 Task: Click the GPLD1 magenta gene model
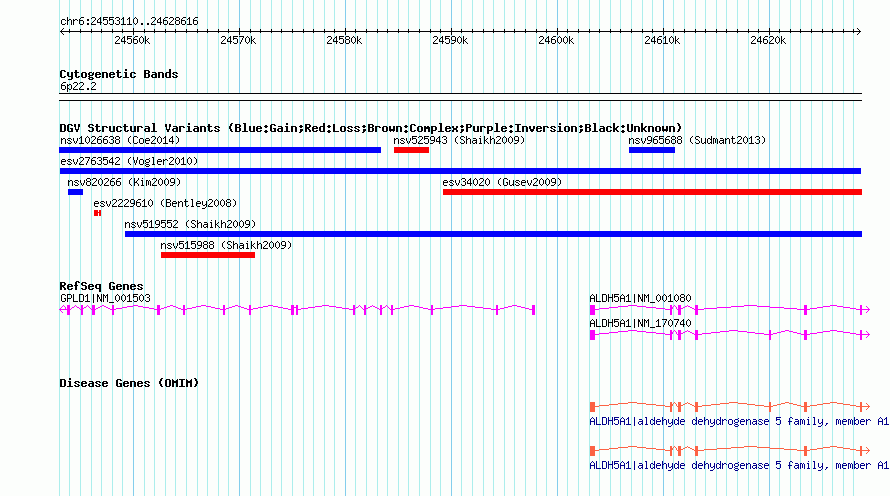pos(297,309)
